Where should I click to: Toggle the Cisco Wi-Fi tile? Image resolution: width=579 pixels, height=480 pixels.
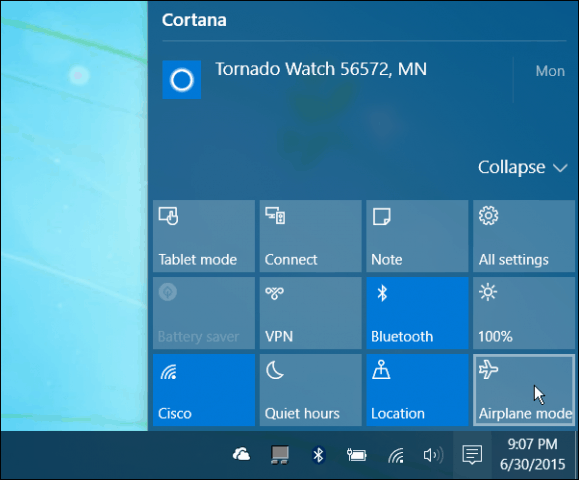point(204,390)
